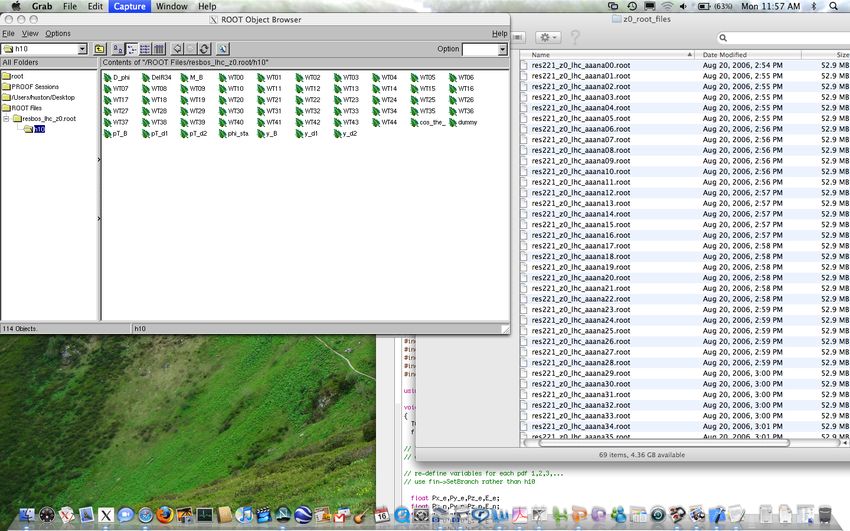The image size is (850, 531).
Task: Select the y_d2 leaf
Action: click(346, 133)
